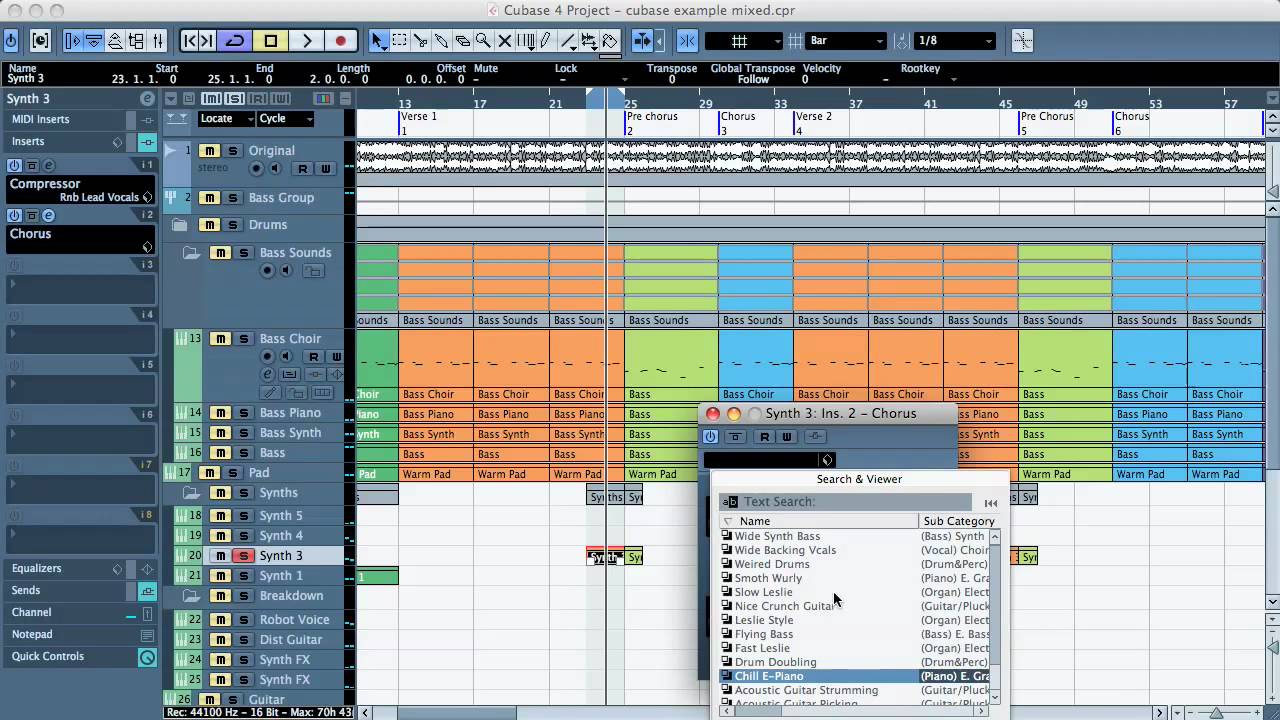The width and height of the screenshot is (1280, 720).
Task: Open the Equalizers inspector tab
Action: (x=36, y=568)
